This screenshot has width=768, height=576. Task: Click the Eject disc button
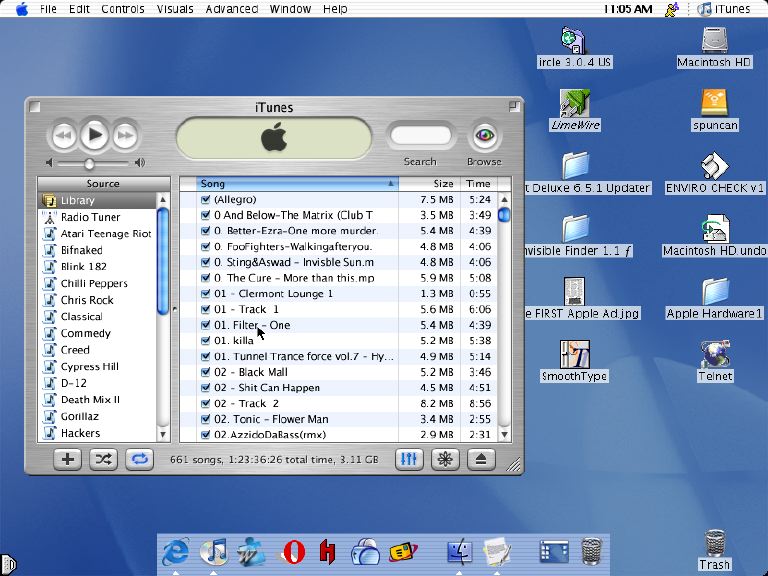(481, 459)
